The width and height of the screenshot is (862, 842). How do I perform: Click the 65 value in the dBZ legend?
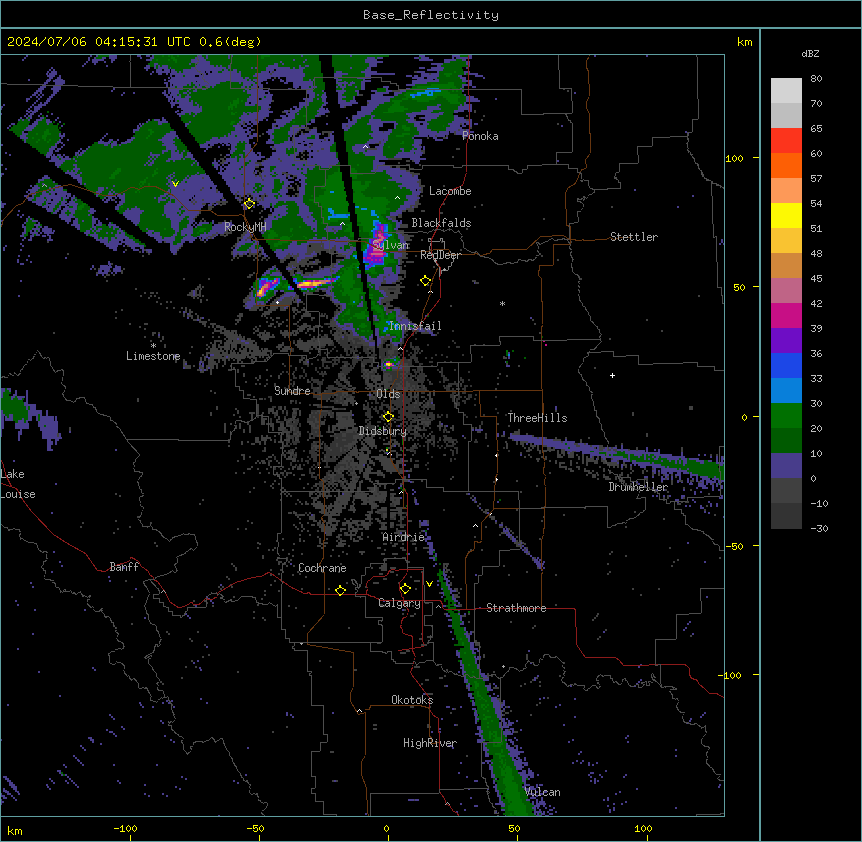(x=816, y=129)
